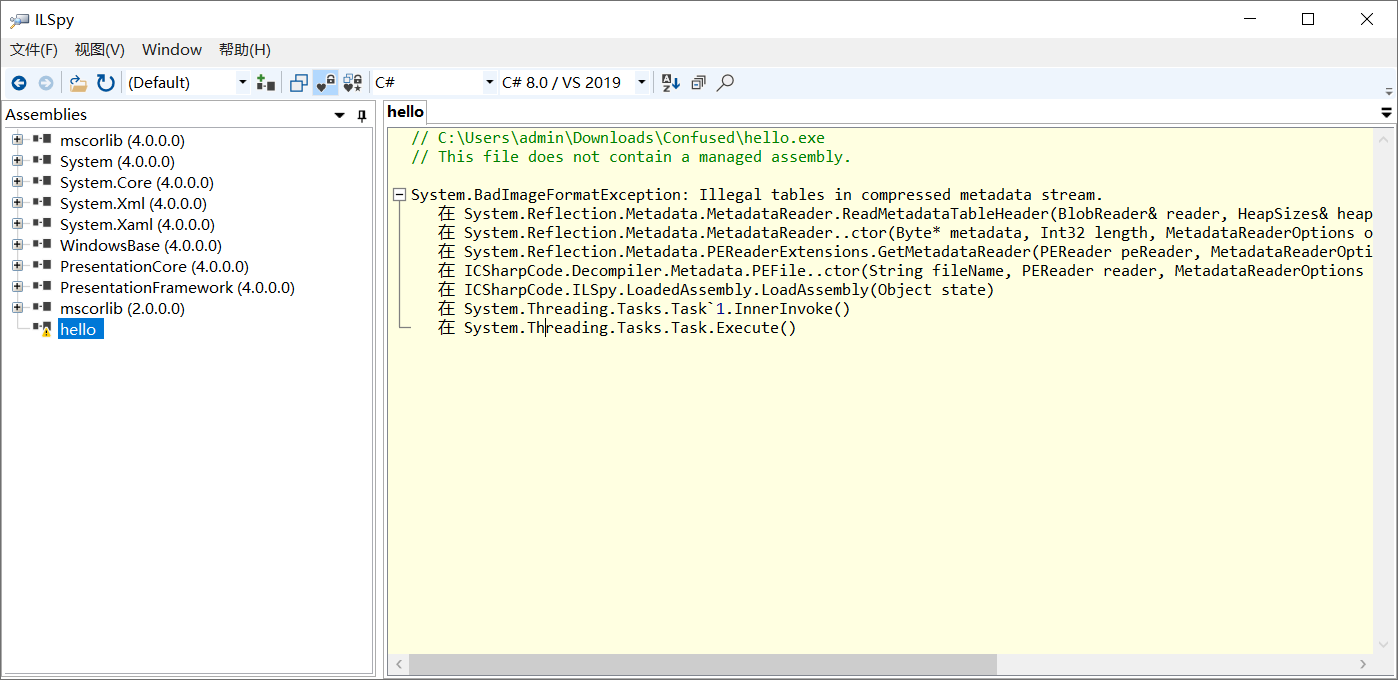Click horizontal scrollbar right arrow
Image resolution: width=1398 pixels, height=680 pixels.
[1363, 665]
